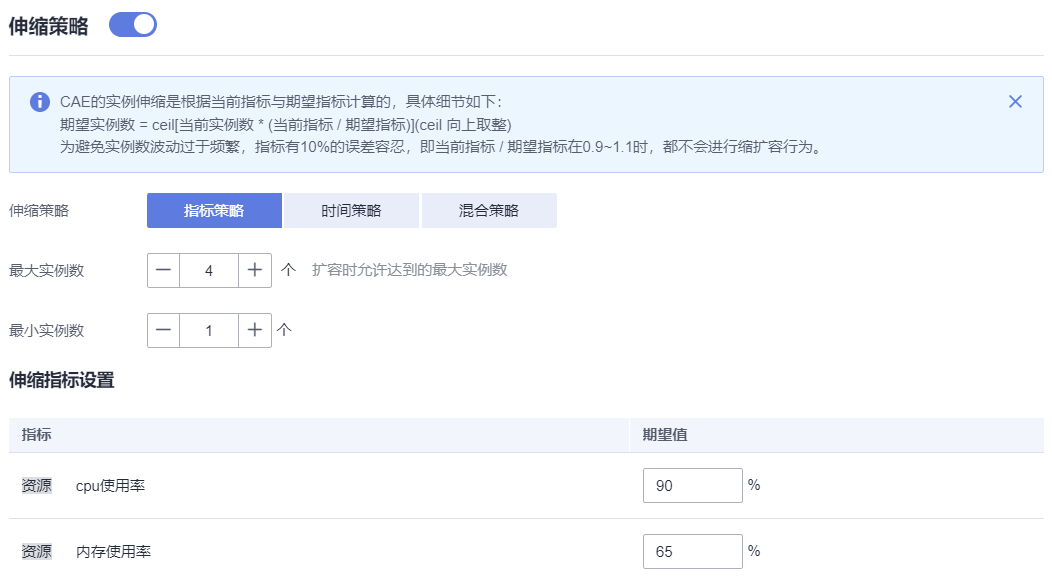Click the 指标 column header

(36, 435)
